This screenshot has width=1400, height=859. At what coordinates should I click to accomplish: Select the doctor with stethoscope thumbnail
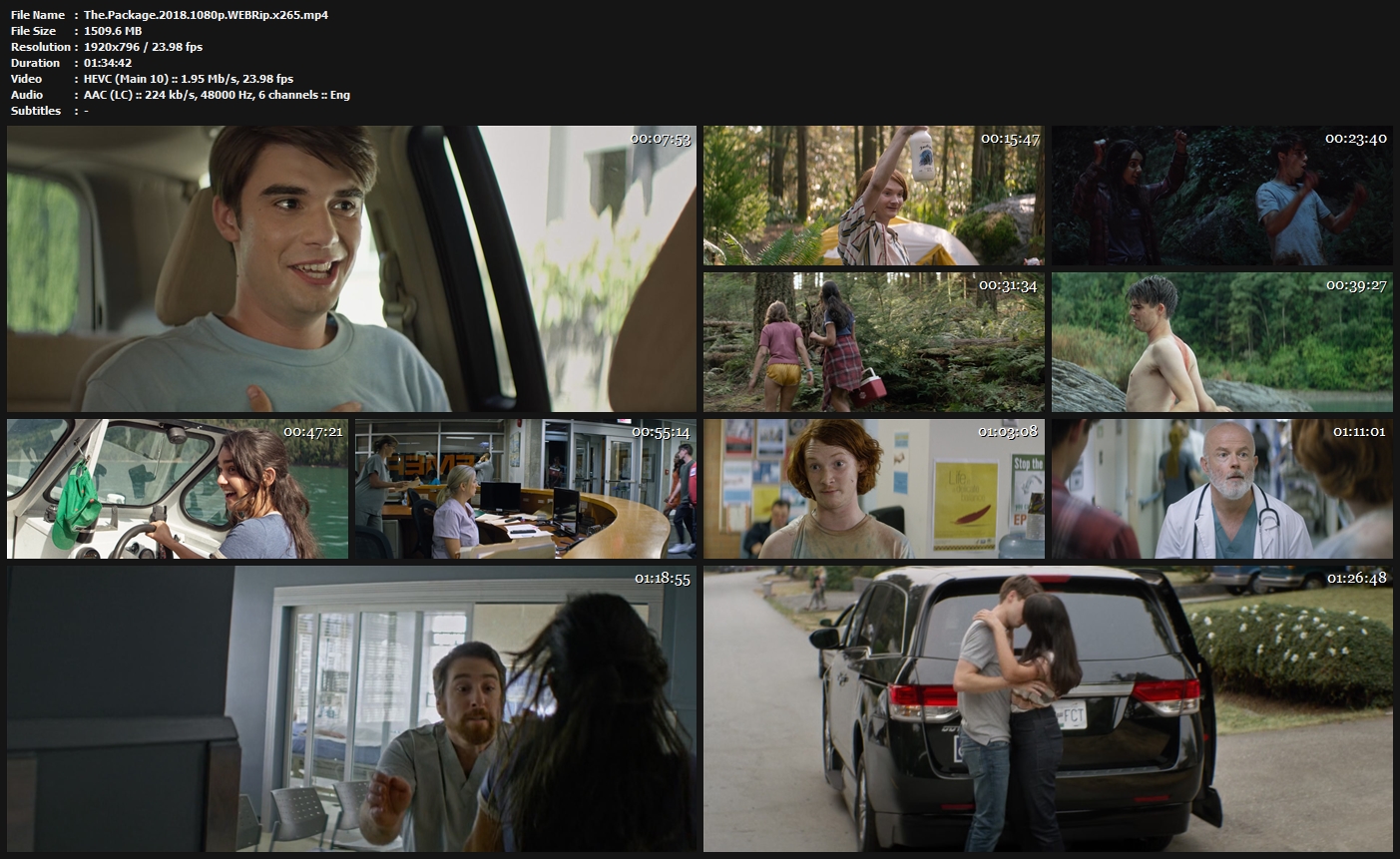(x=1221, y=489)
